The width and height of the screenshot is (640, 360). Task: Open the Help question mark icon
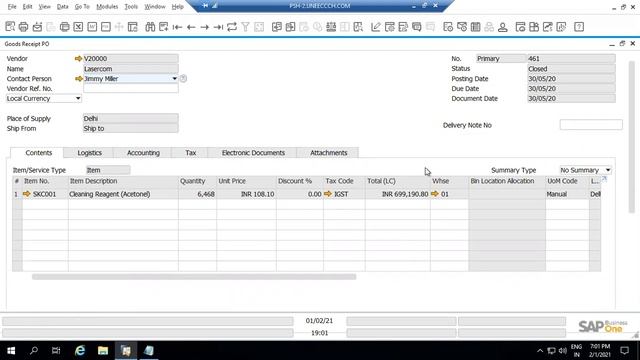coord(579,27)
